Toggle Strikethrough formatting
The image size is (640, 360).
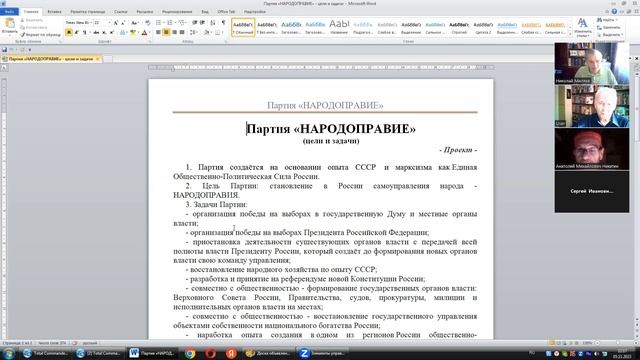(96, 32)
